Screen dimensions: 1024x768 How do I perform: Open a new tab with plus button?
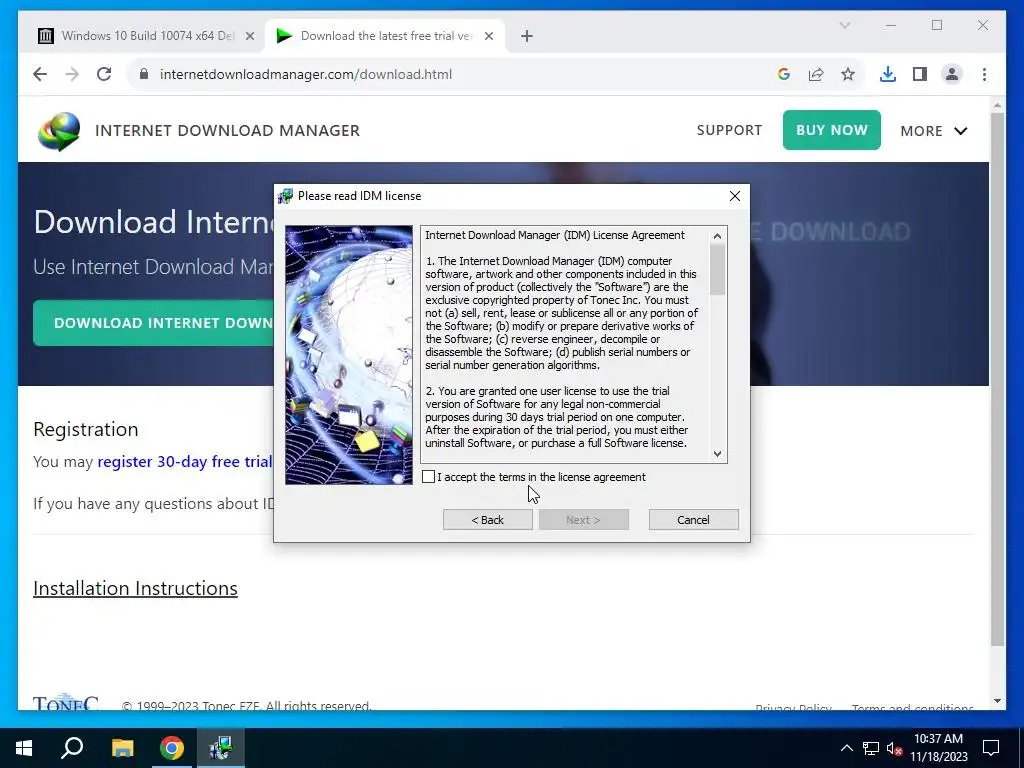click(x=527, y=36)
